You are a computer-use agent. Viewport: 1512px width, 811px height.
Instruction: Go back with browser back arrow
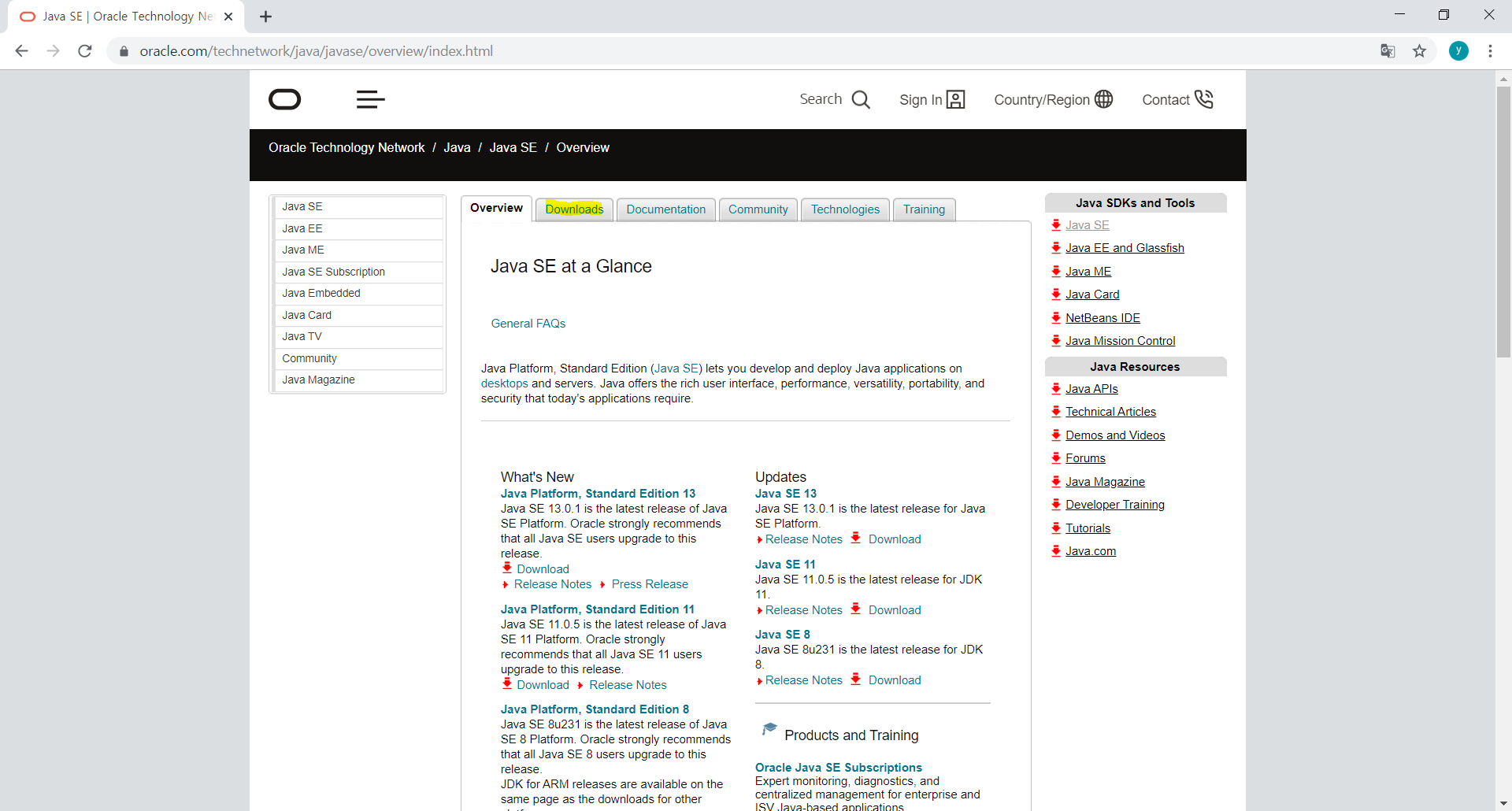point(22,51)
